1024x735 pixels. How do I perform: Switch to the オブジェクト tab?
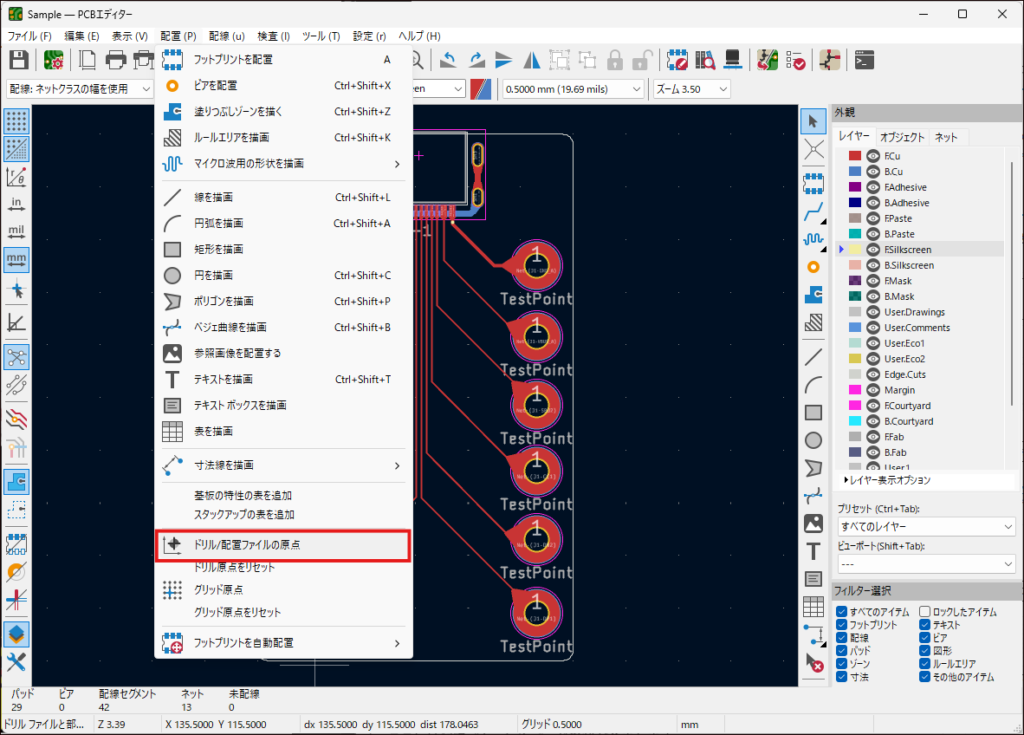point(902,137)
